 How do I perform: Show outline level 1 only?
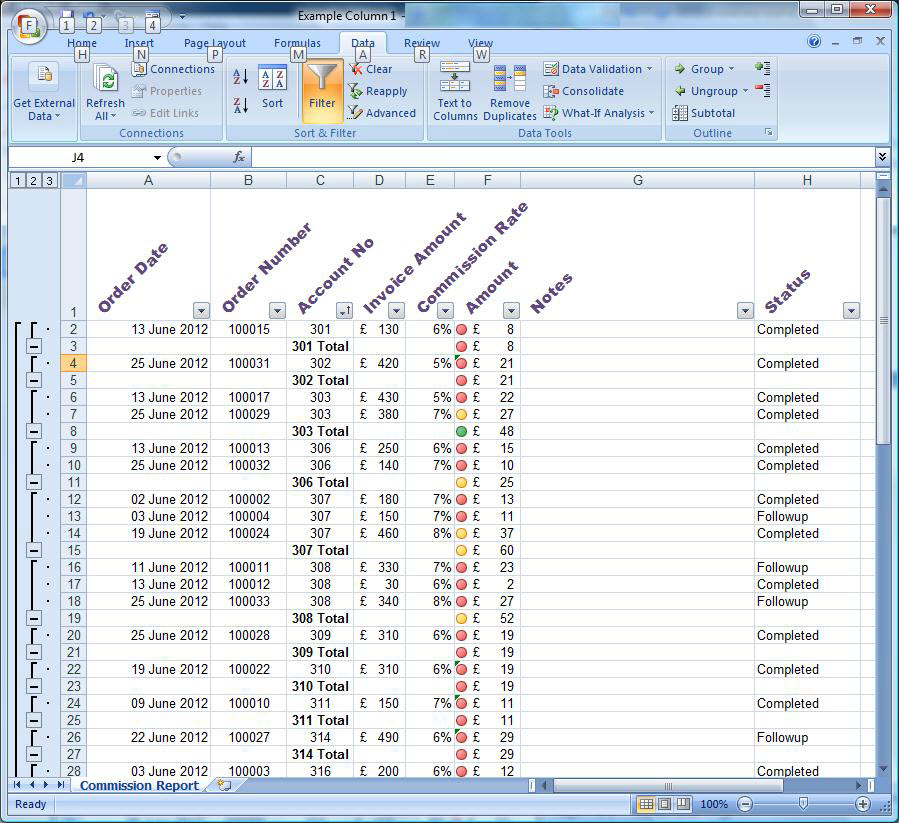coord(18,181)
